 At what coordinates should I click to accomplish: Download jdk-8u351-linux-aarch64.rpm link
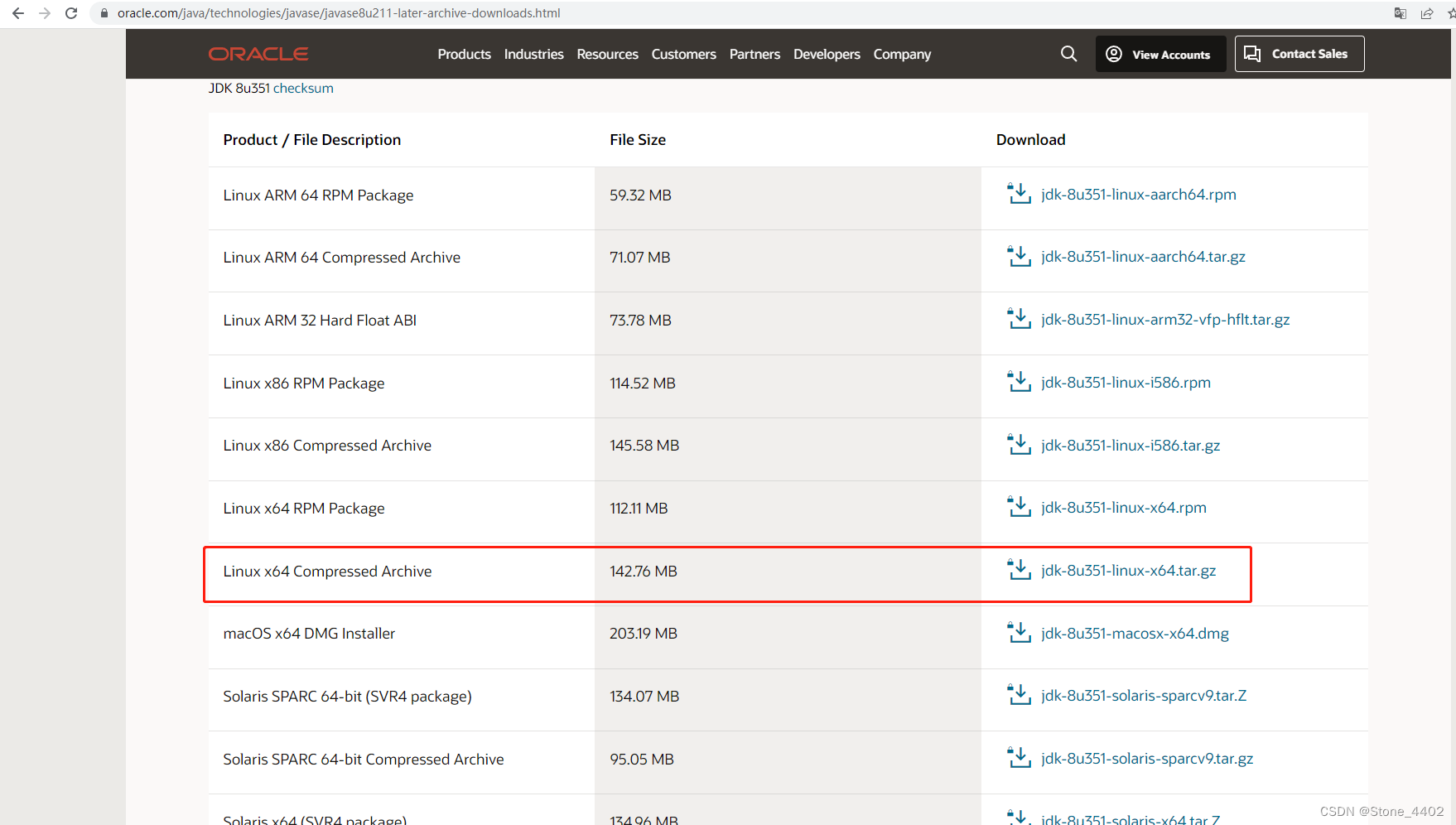pyautogui.click(x=1139, y=194)
